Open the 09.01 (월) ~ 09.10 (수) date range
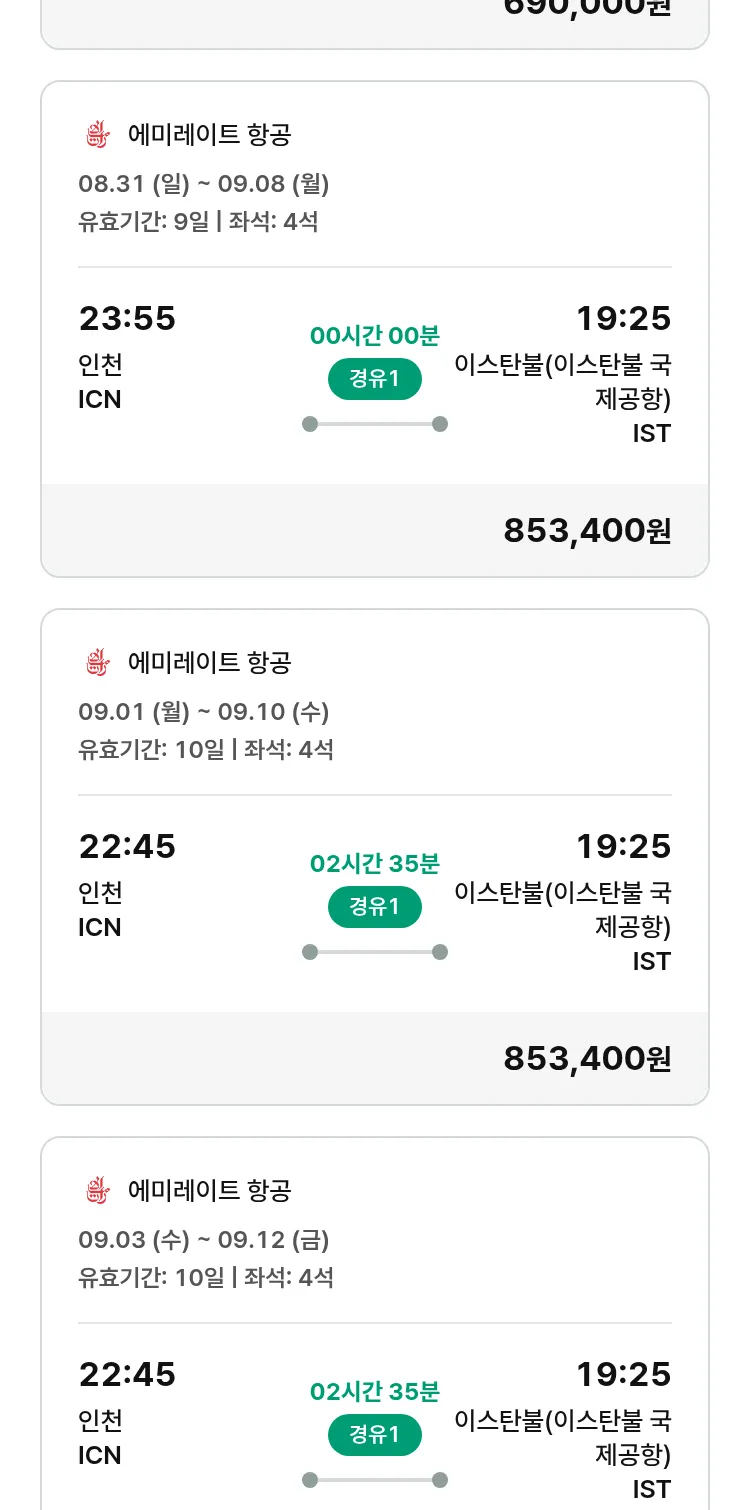750x1510 pixels. pos(204,712)
